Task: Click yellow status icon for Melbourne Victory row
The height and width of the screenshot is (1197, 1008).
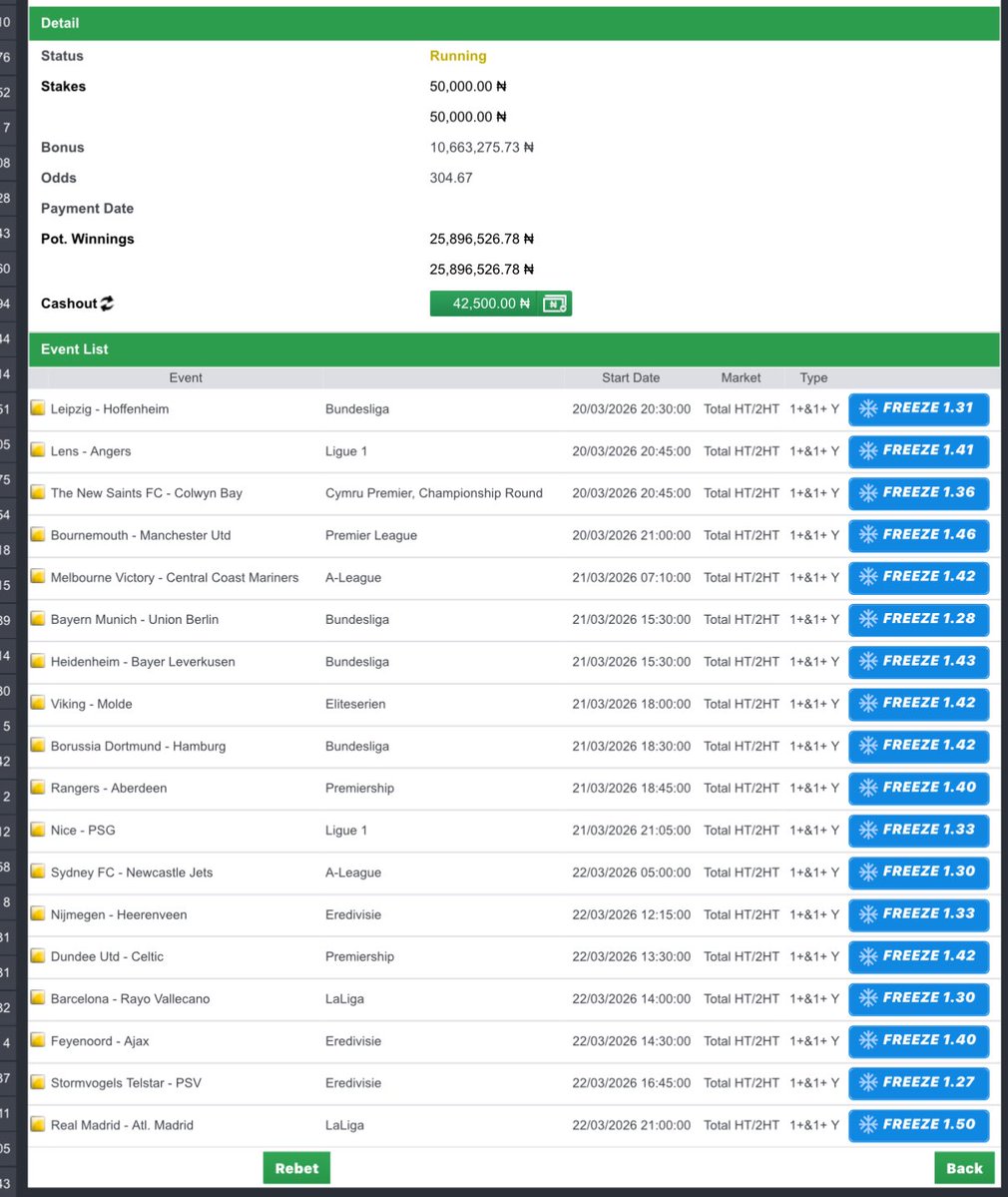Action: [37, 576]
